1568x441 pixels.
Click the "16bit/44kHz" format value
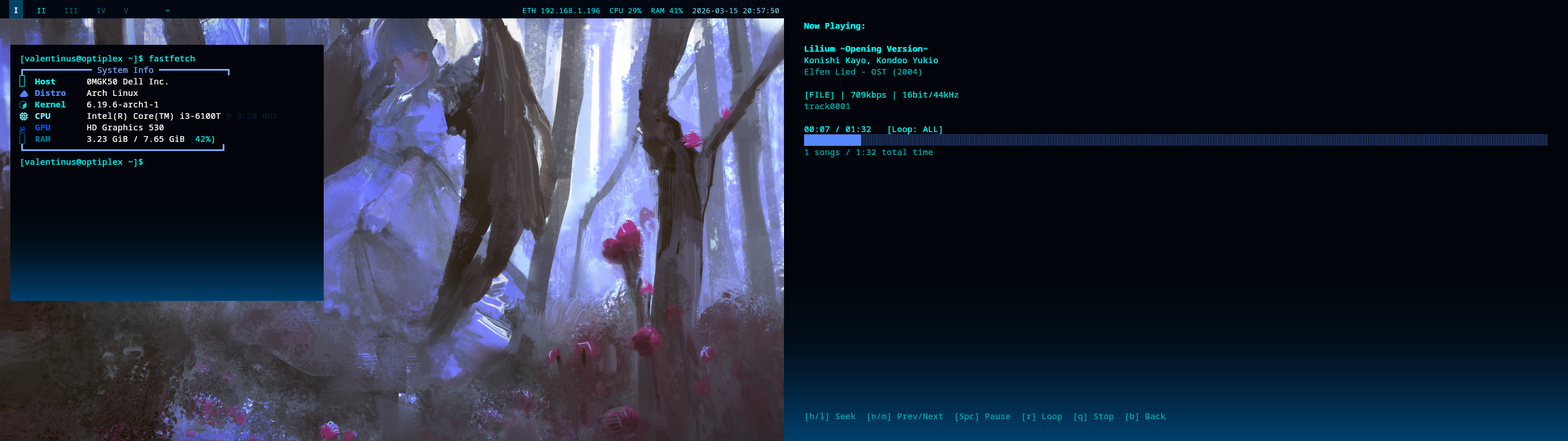(x=930, y=95)
